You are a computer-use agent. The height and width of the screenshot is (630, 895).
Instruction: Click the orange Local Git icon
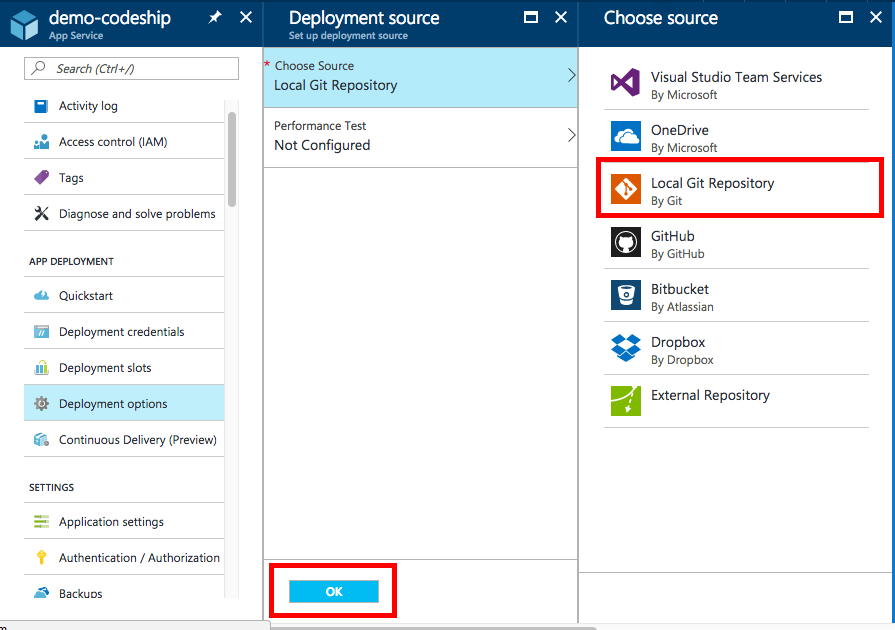(x=626, y=189)
